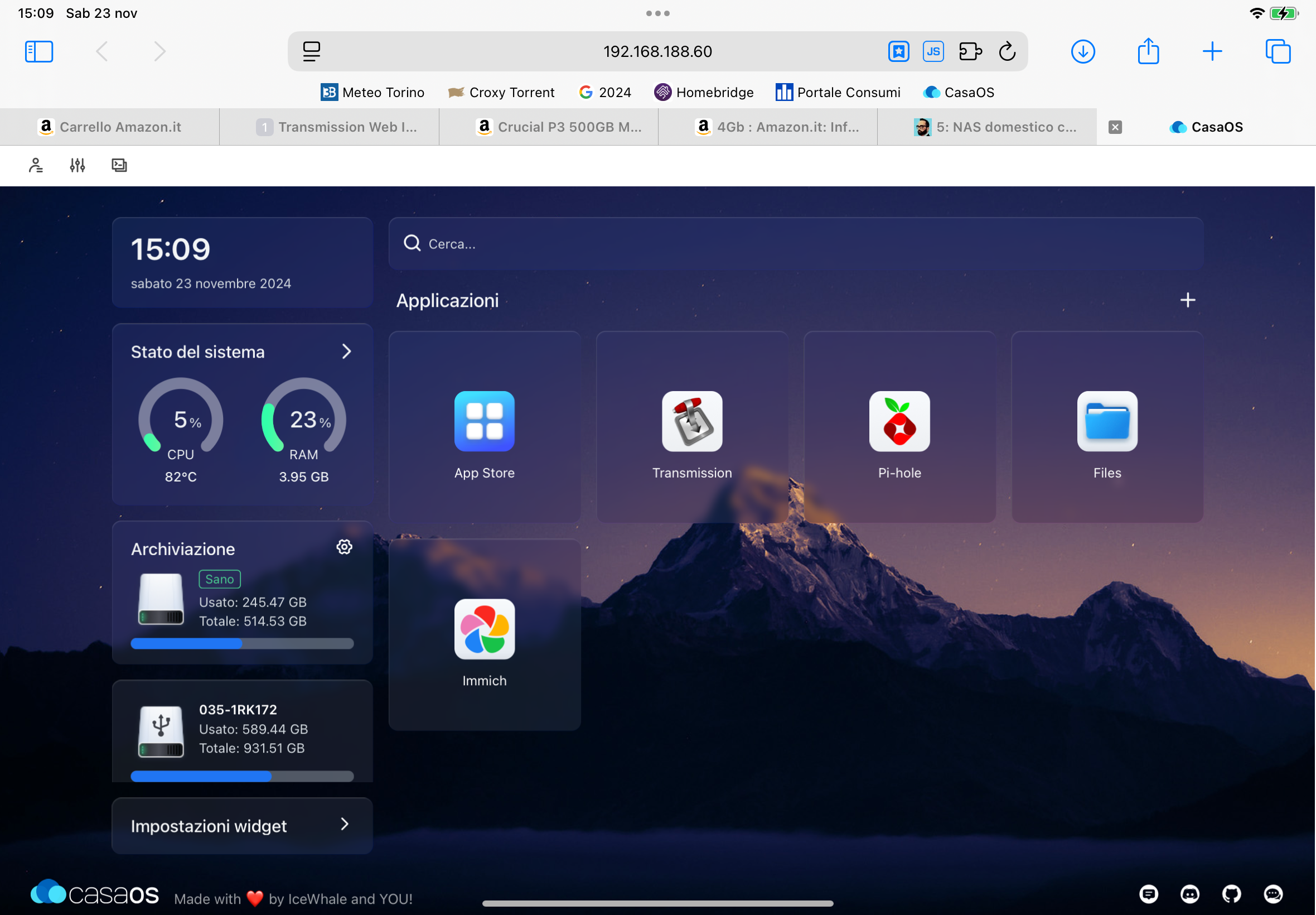Viewport: 1316px width, 915px height.
Task: Open the system settings sliders icon
Action: coord(78,165)
